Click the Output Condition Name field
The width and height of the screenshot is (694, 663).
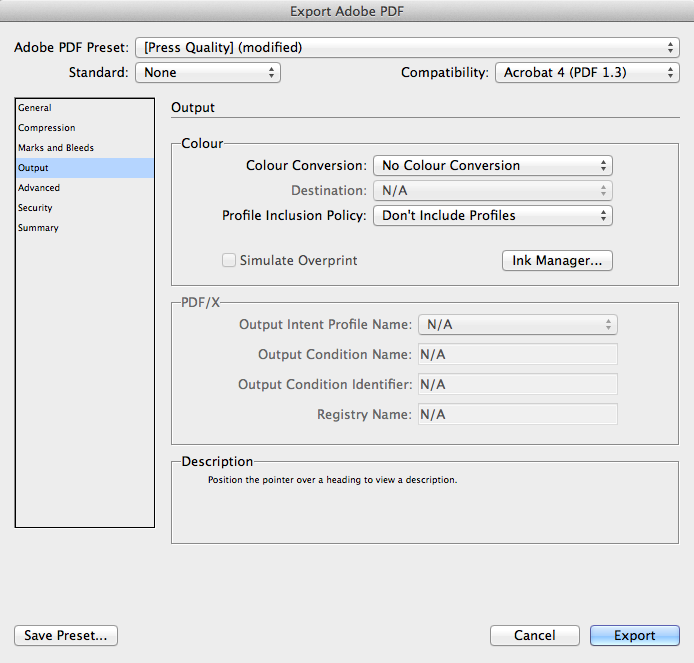517,354
